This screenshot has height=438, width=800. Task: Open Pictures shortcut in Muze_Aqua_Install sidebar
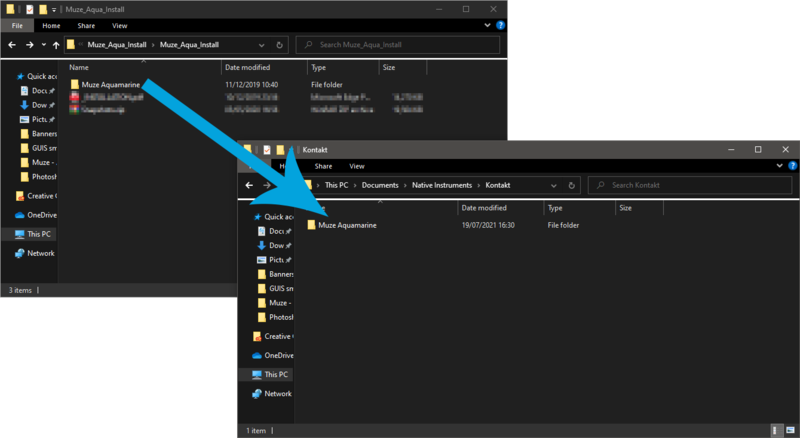tap(38, 119)
